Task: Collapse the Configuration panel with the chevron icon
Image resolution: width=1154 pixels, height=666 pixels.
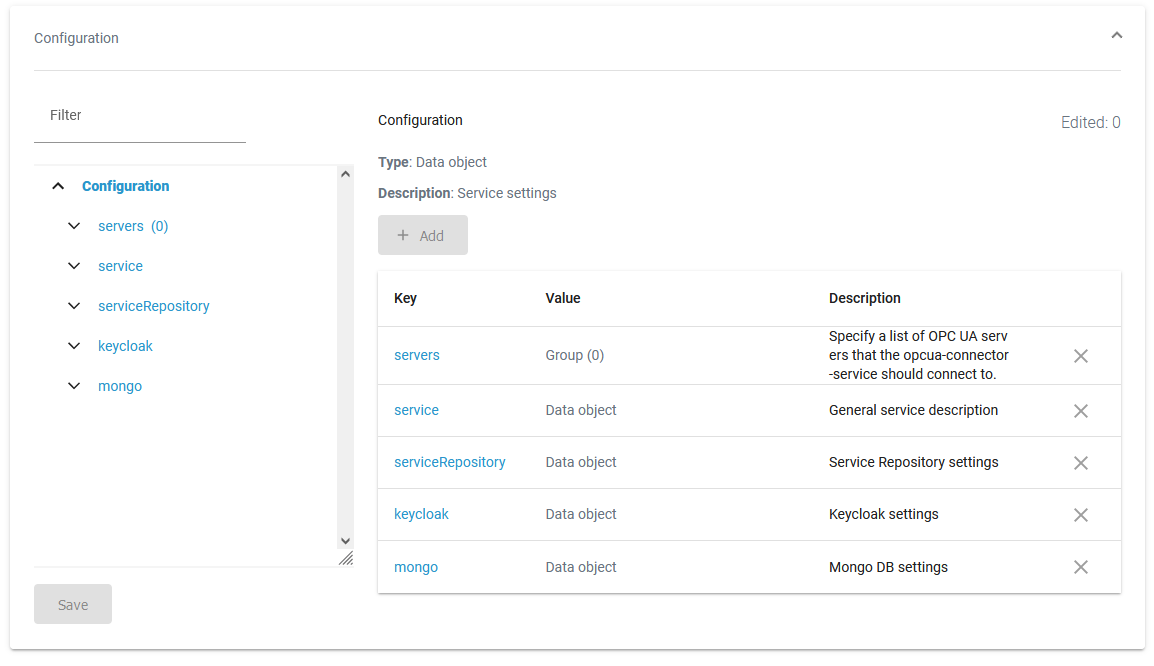Action: click(x=1117, y=34)
